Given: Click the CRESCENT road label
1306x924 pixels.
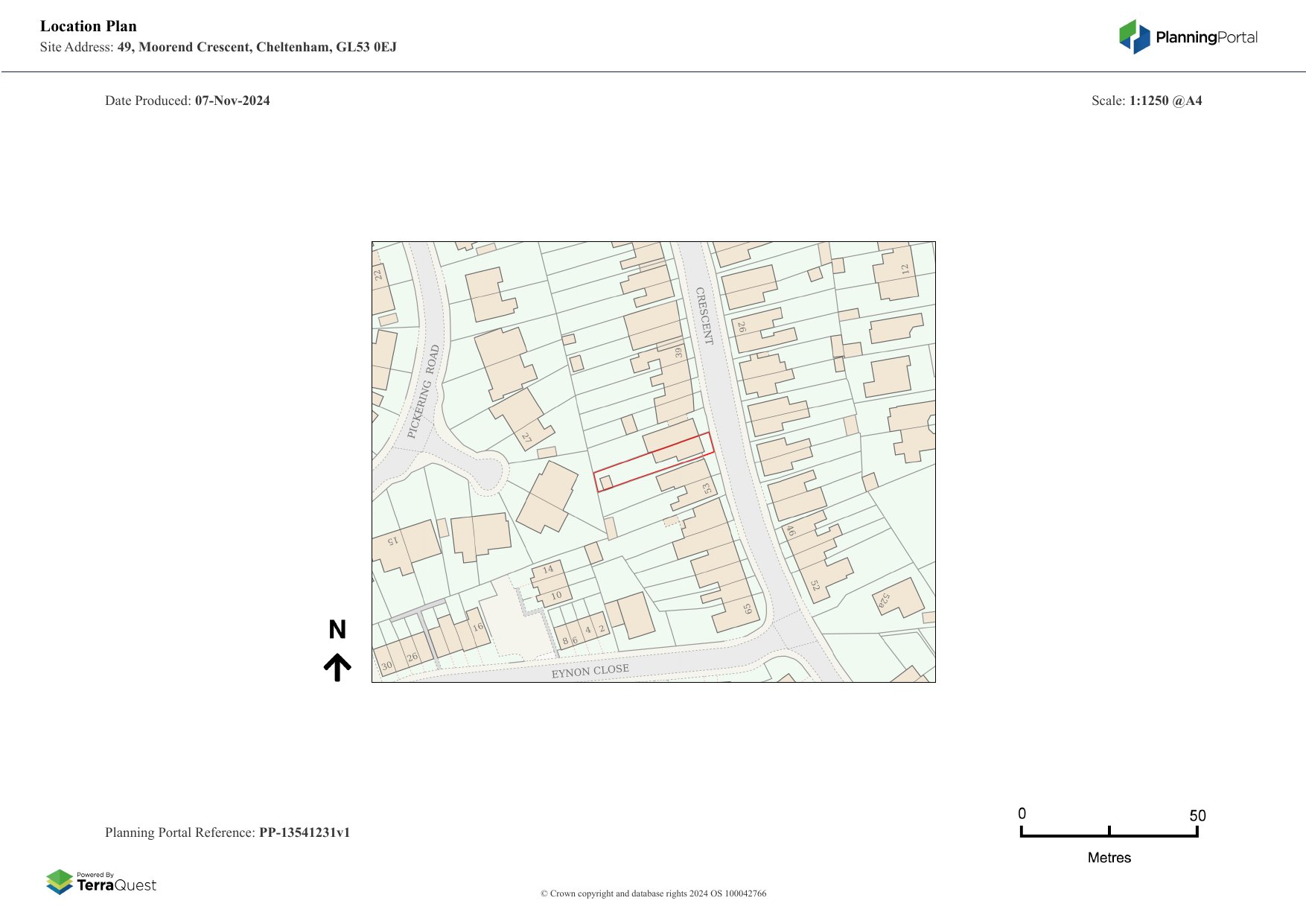Looking at the screenshot, I should click(704, 316).
